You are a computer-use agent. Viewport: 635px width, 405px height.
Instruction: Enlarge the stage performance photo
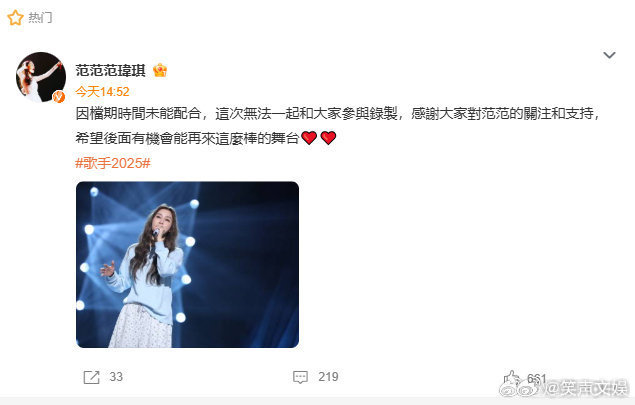coord(188,264)
